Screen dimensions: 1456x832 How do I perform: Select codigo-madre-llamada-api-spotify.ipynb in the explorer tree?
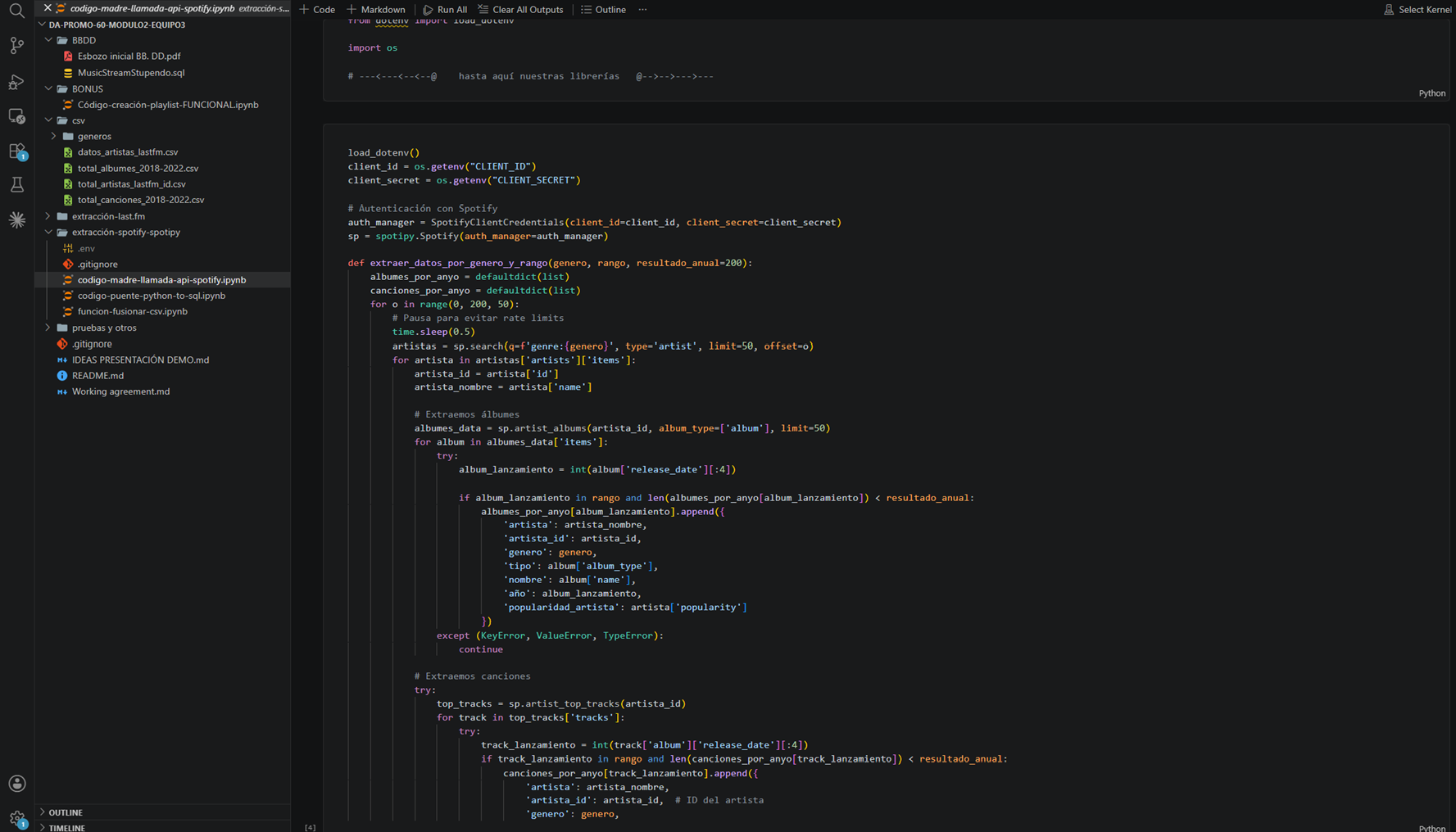pos(161,280)
